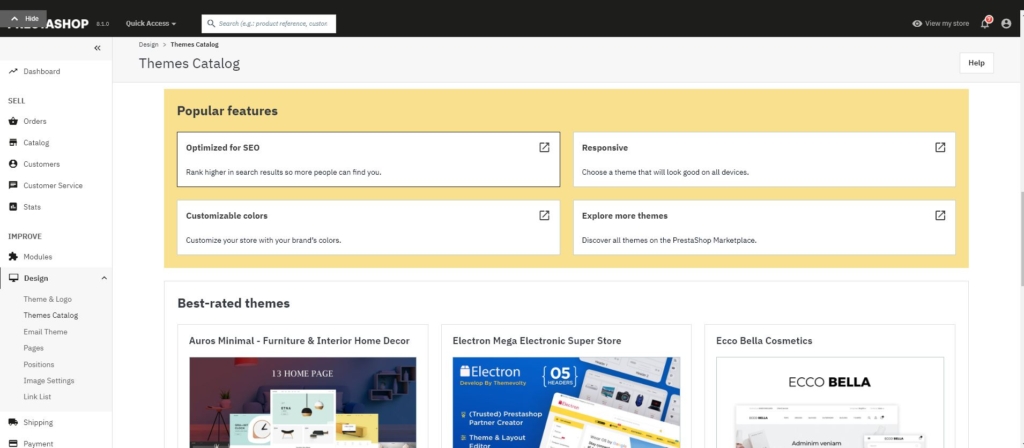Open external link icon on Optimized for SEO
Viewport: 1024px width, 448px height.
(544, 148)
